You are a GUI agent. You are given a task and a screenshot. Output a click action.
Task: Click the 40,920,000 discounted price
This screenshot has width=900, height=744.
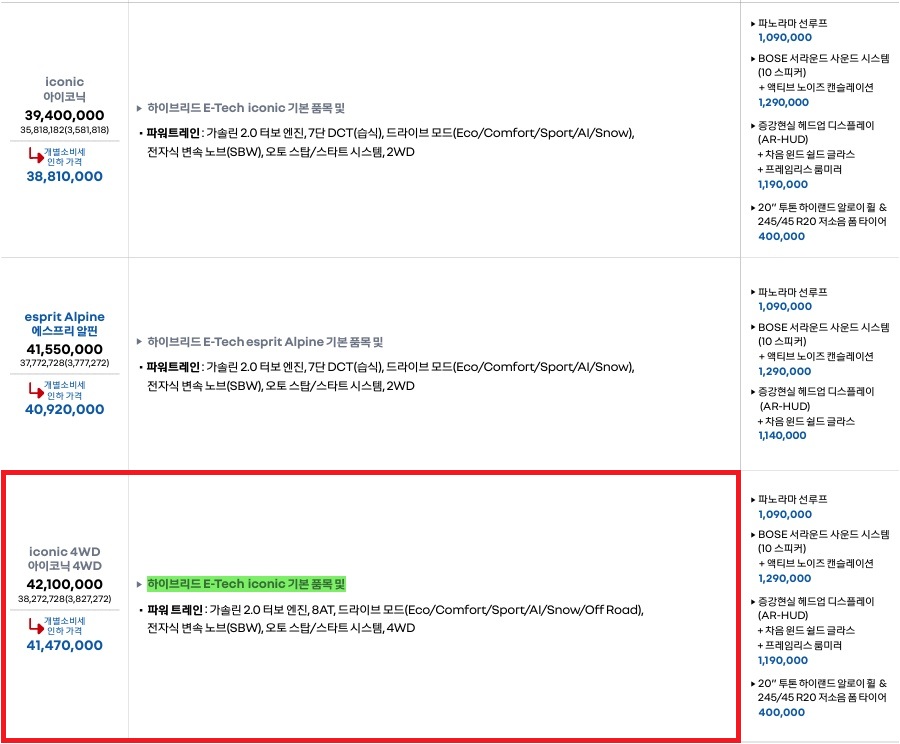pyautogui.click(x=64, y=409)
